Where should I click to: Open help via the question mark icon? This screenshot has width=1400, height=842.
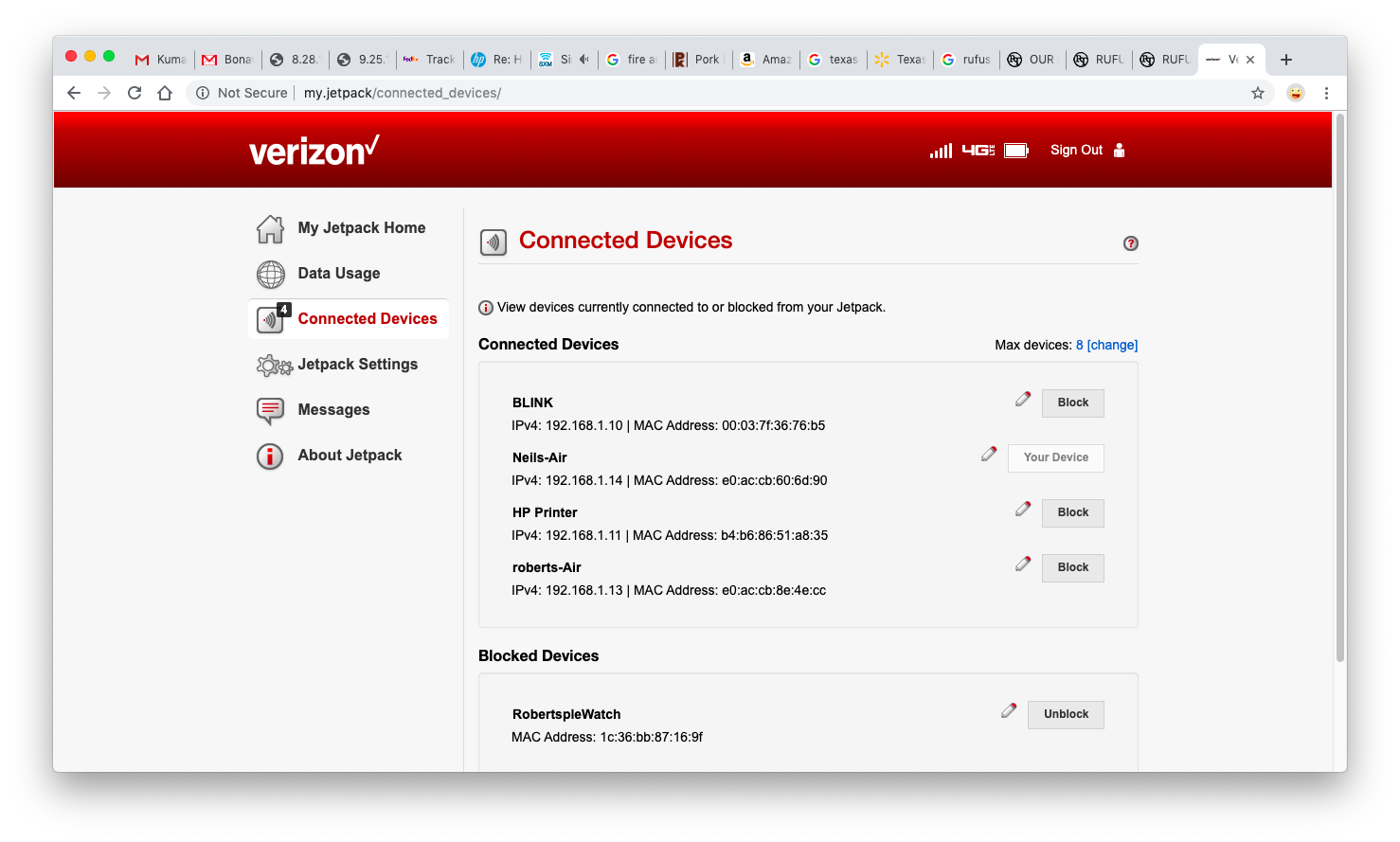(x=1130, y=243)
